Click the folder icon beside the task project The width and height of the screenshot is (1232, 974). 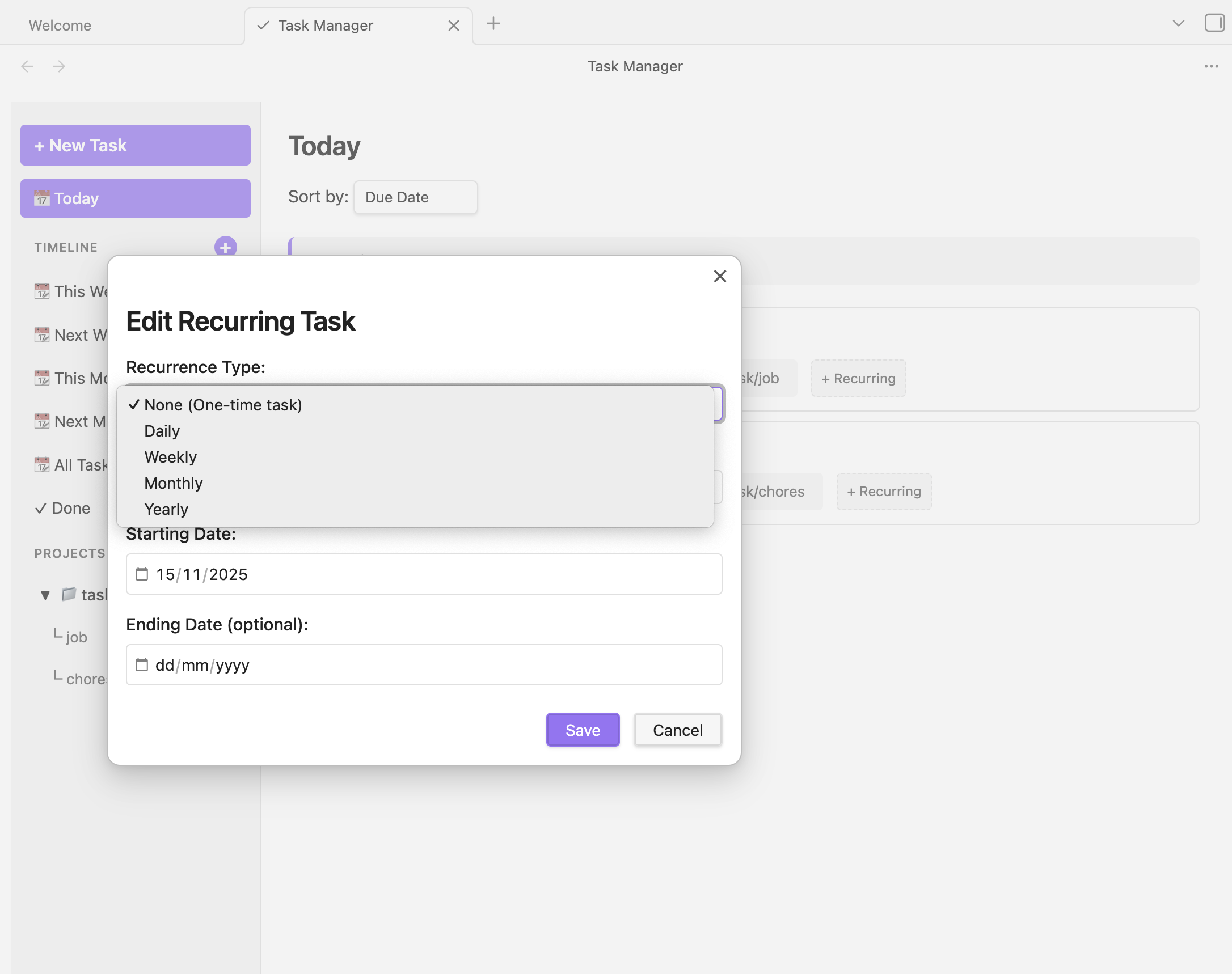click(69, 595)
